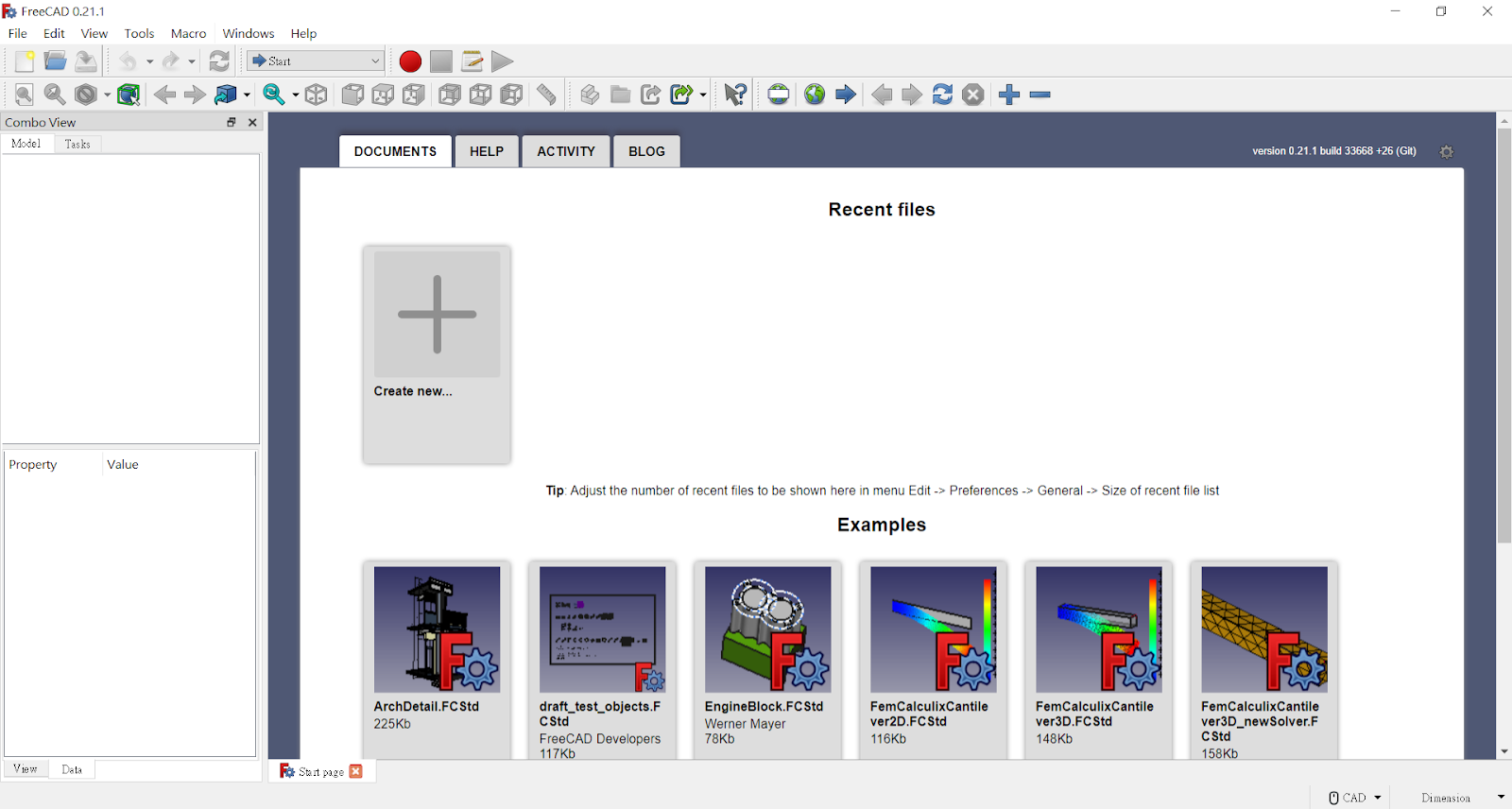This screenshot has height=809, width=1512.
Task: Open start page settings gear
Action: coord(1446,151)
